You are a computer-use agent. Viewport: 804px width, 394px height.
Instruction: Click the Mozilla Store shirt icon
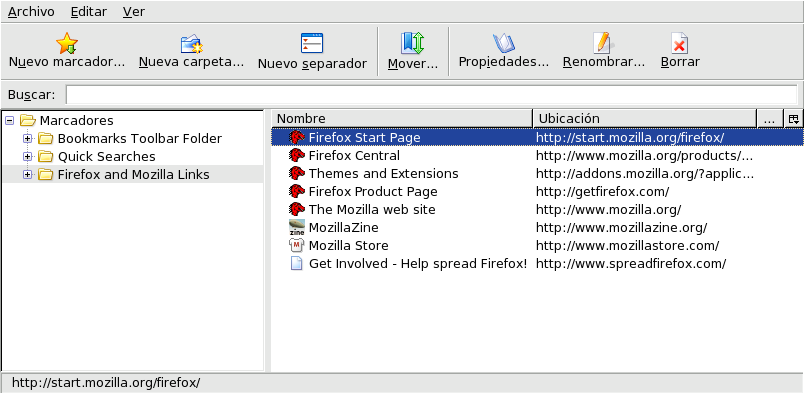(x=297, y=245)
